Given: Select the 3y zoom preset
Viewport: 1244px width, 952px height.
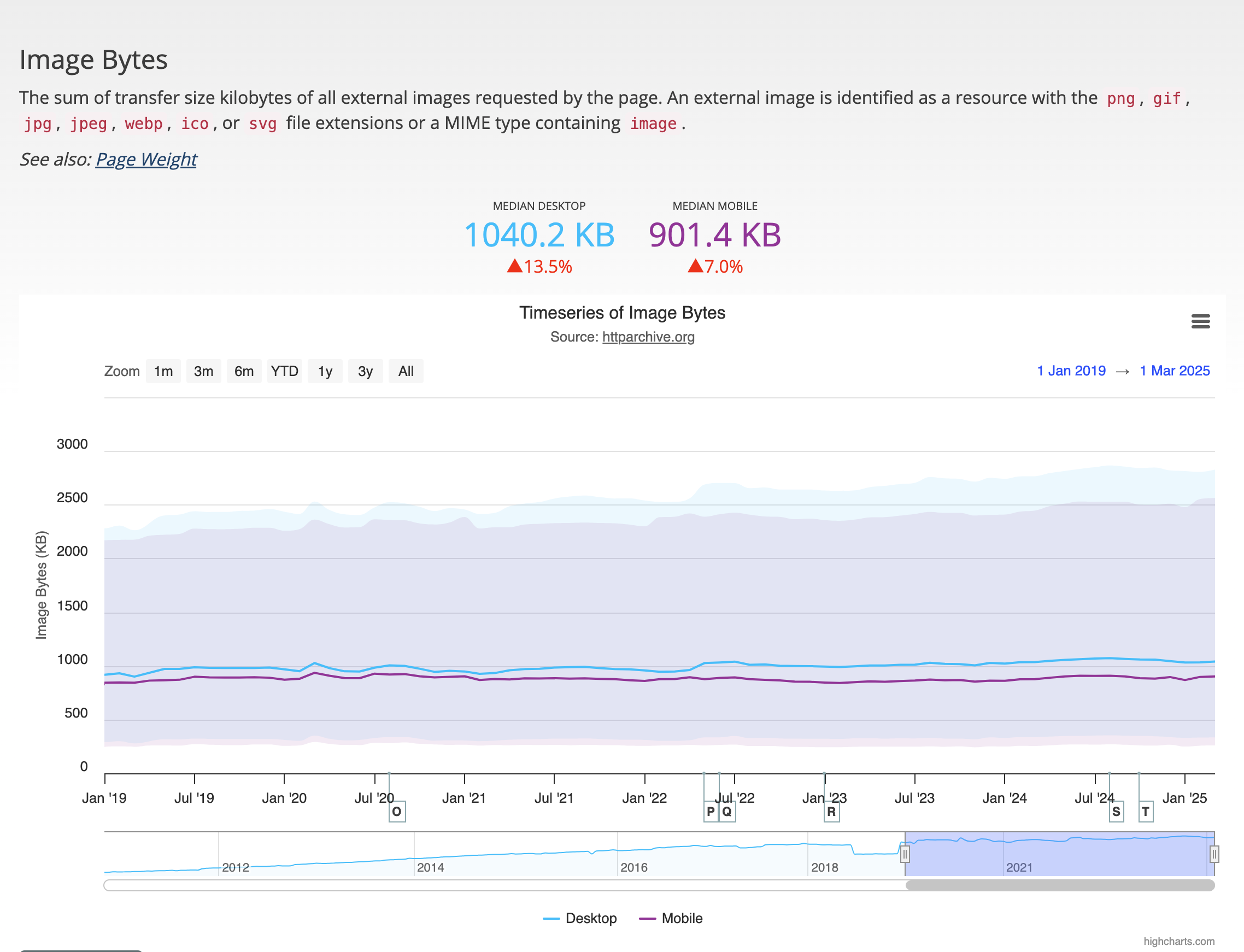Looking at the screenshot, I should 365,371.
